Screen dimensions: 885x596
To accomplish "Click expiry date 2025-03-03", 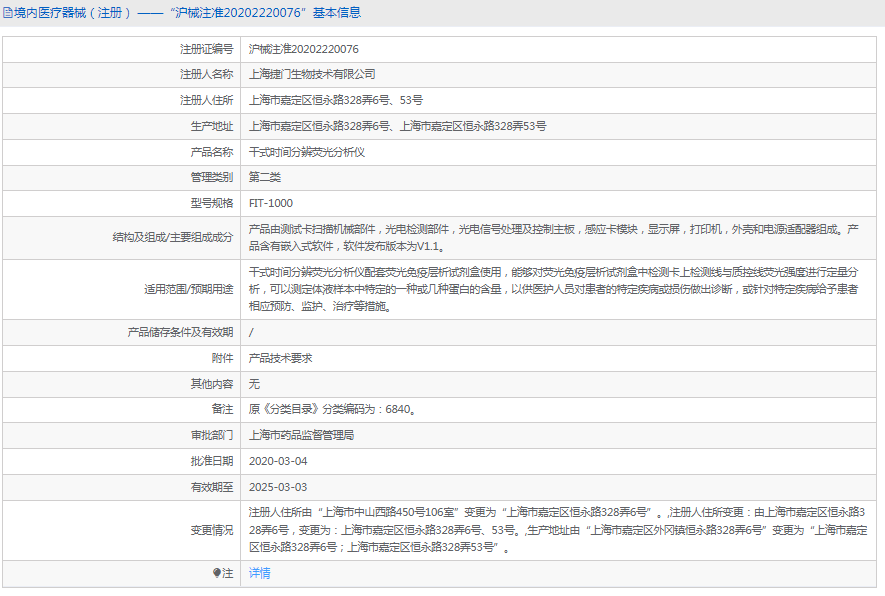I will (278, 488).
